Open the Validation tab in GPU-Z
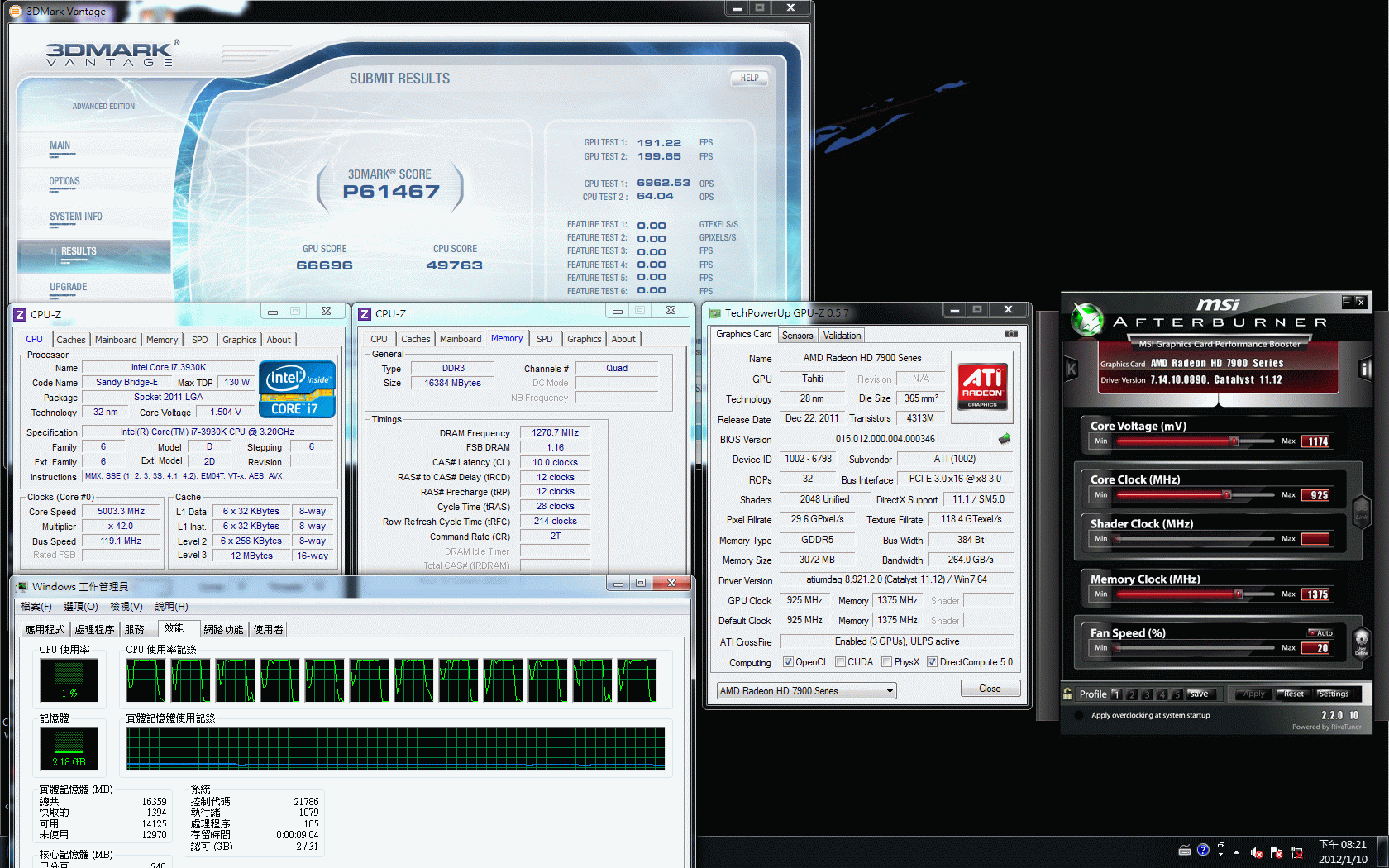 [842, 336]
